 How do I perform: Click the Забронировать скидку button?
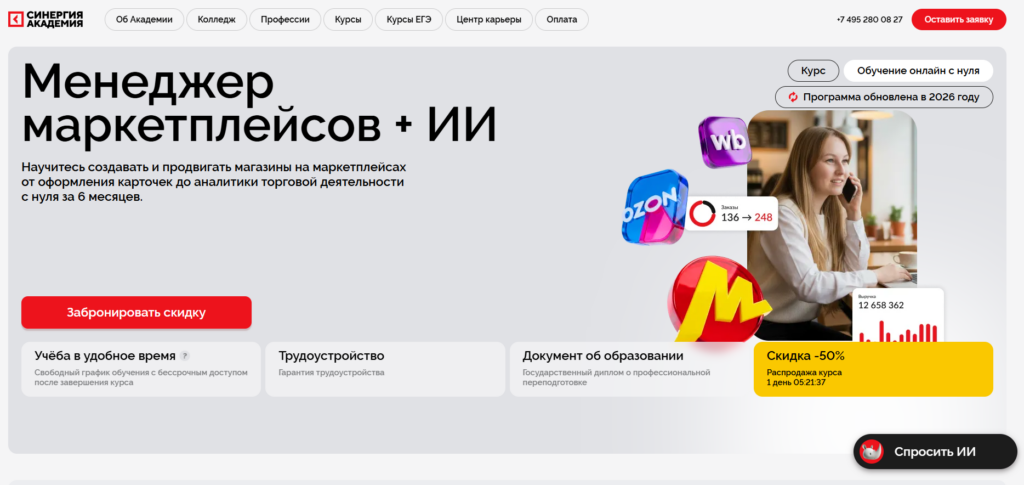click(x=136, y=313)
